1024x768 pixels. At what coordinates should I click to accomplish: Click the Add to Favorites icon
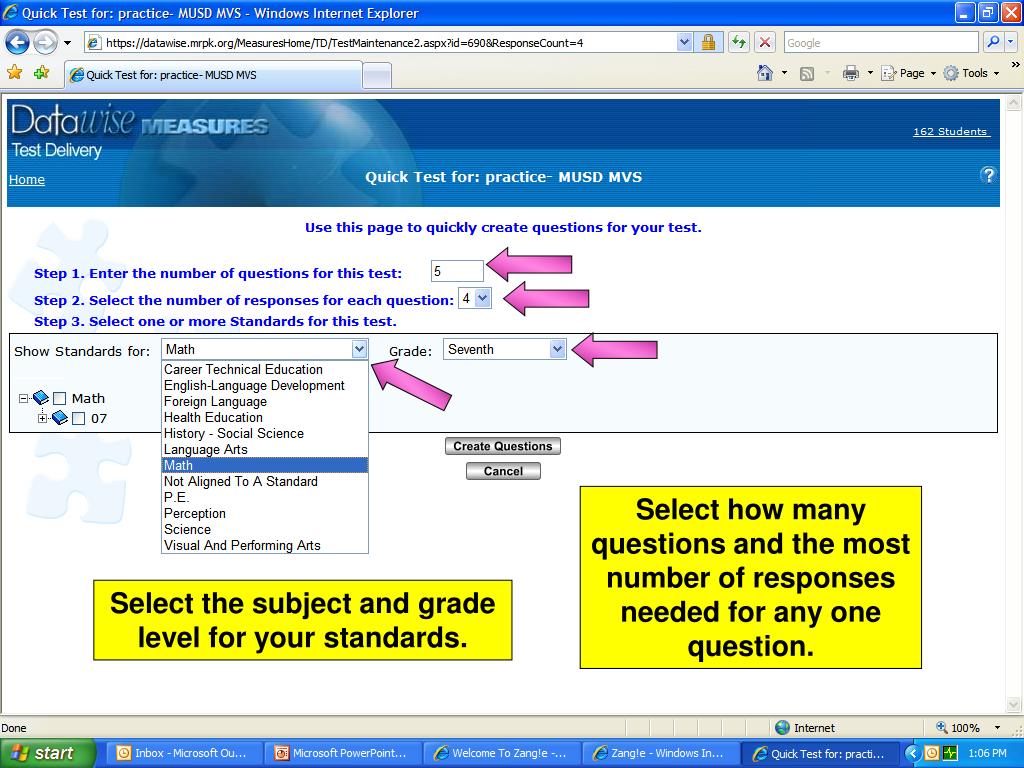42,72
